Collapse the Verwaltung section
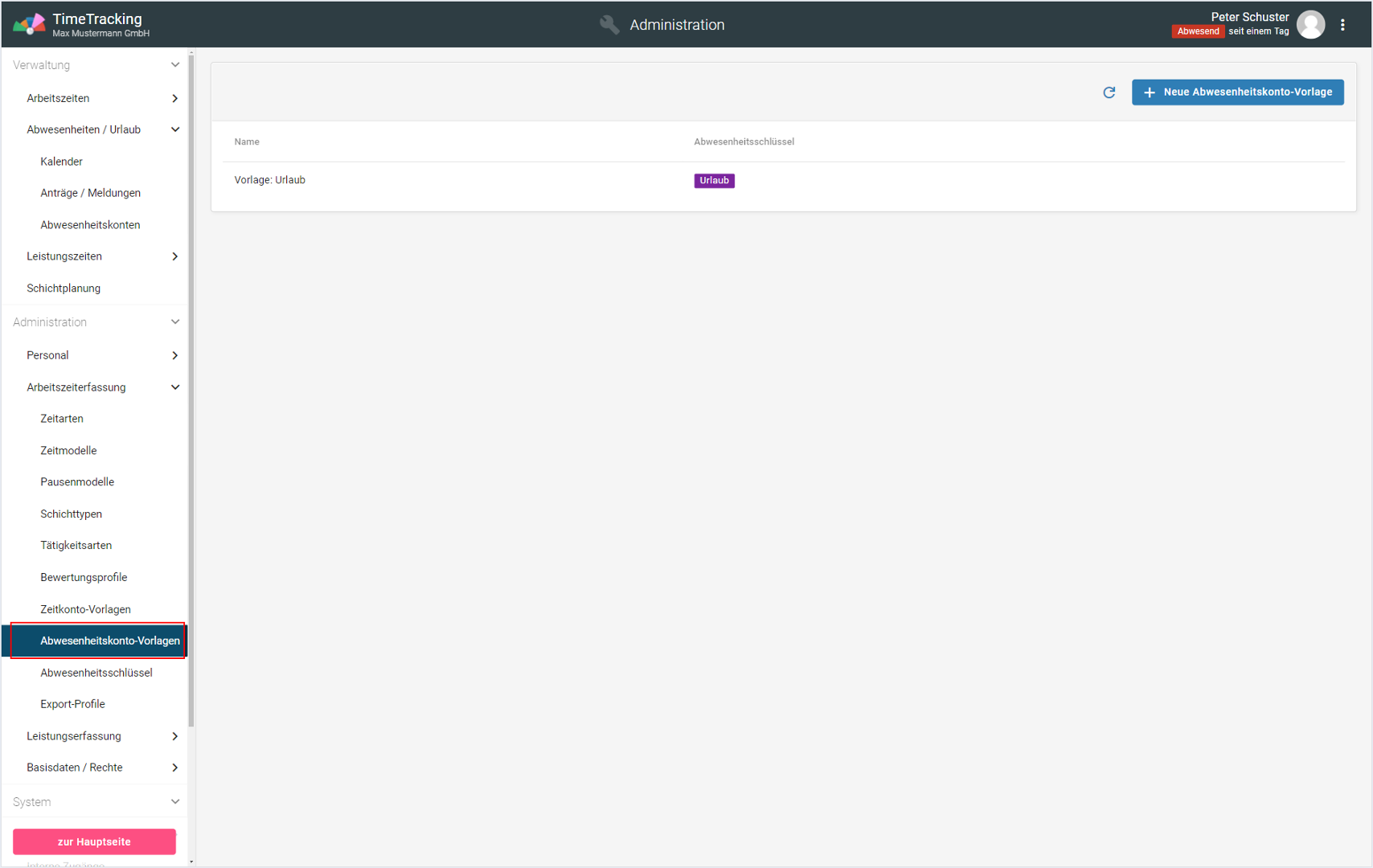Screen dimensions: 1373x868 click(174, 65)
